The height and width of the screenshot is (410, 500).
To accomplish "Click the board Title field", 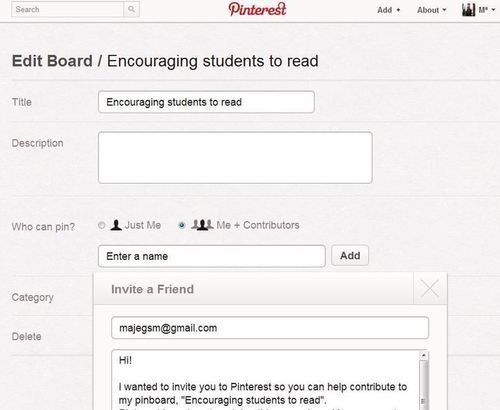I will pos(206,102).
